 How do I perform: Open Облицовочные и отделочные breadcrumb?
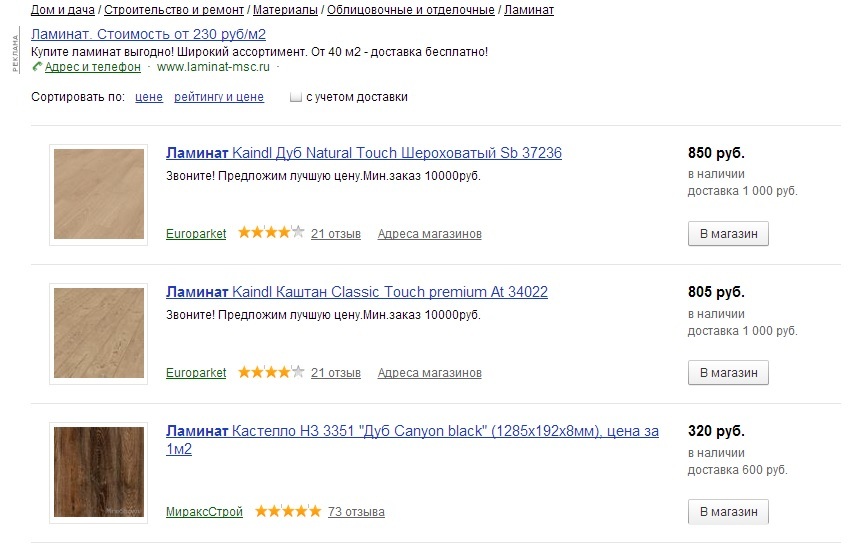[411, 10]
